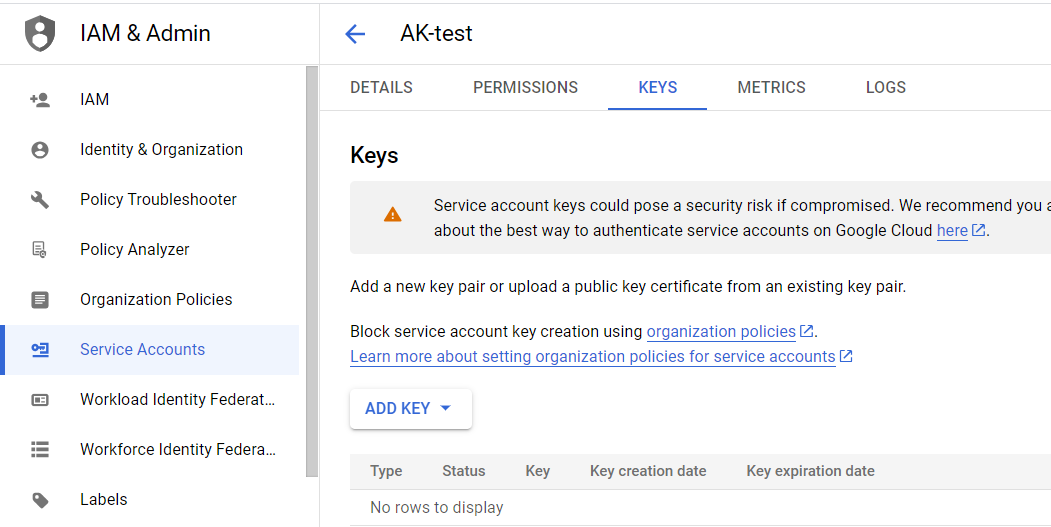Follow the 'here' authentication link
The height and width of the screenshot is (527, 1051).
[952, 231]
